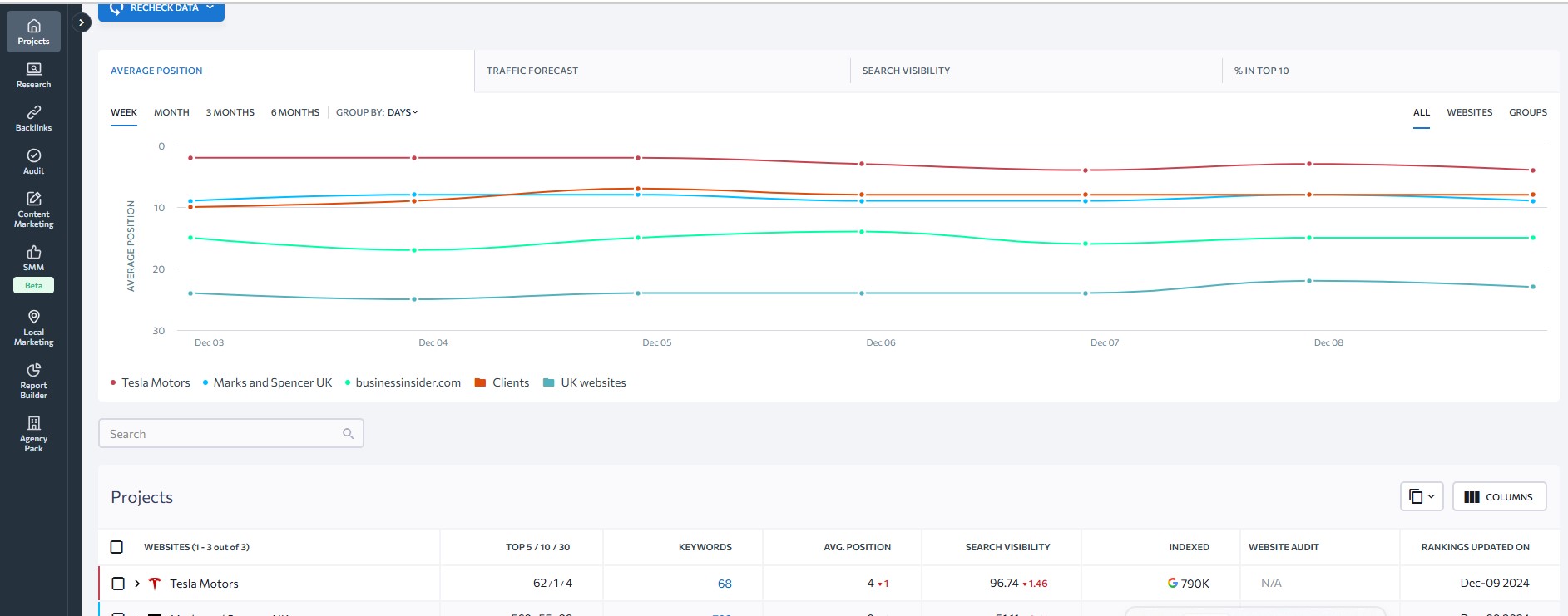
Task: Toggle Clients group legend series
Action: coord(502,382)
